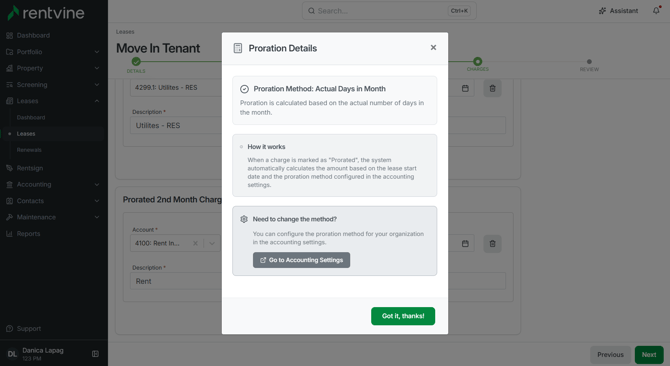Expand the Property menu chevron
Image resolution: width=670 pixels, height=366 pixels.
[x=97, y=68]
